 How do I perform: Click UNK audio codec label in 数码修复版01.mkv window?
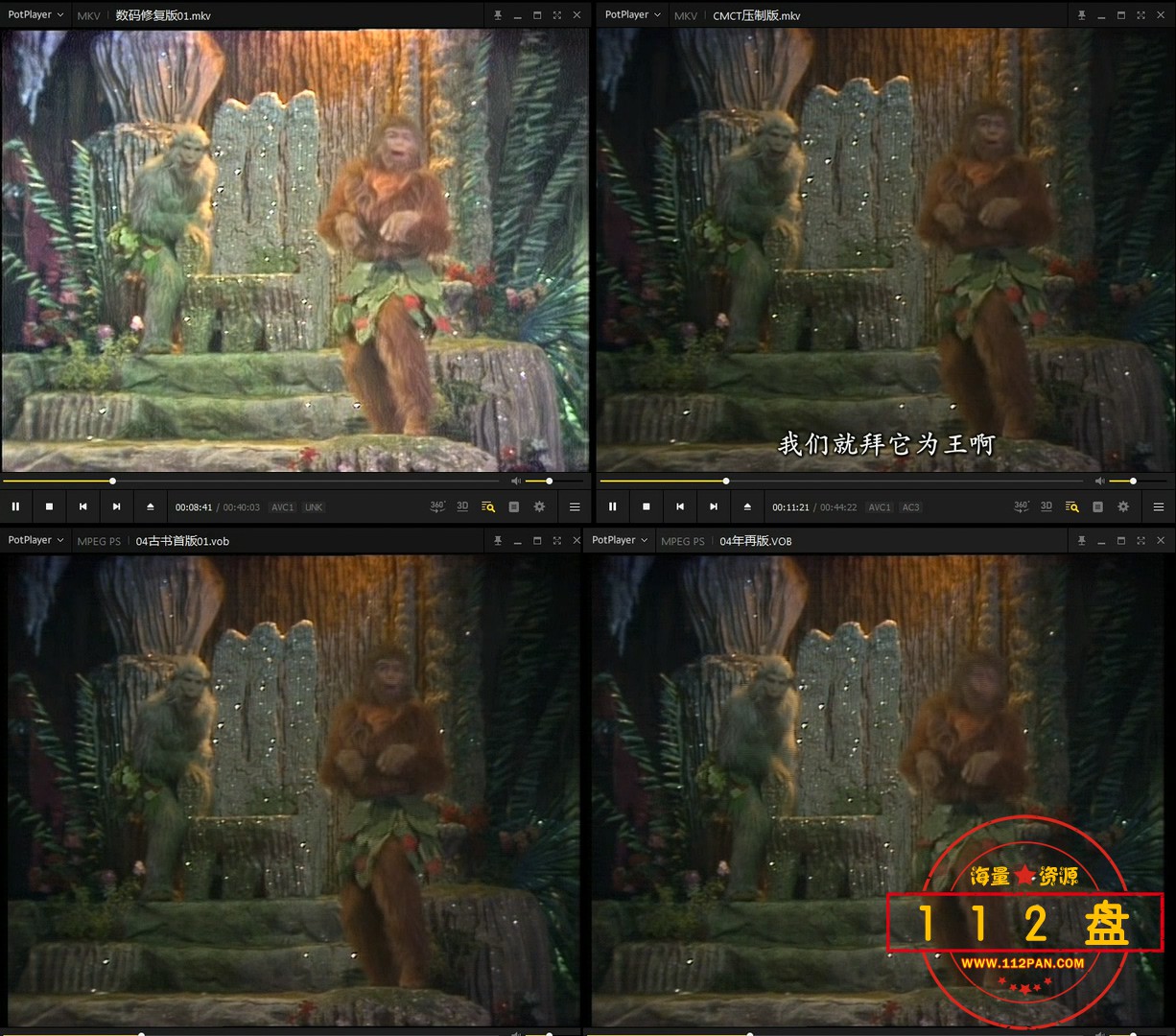point(314,507)
